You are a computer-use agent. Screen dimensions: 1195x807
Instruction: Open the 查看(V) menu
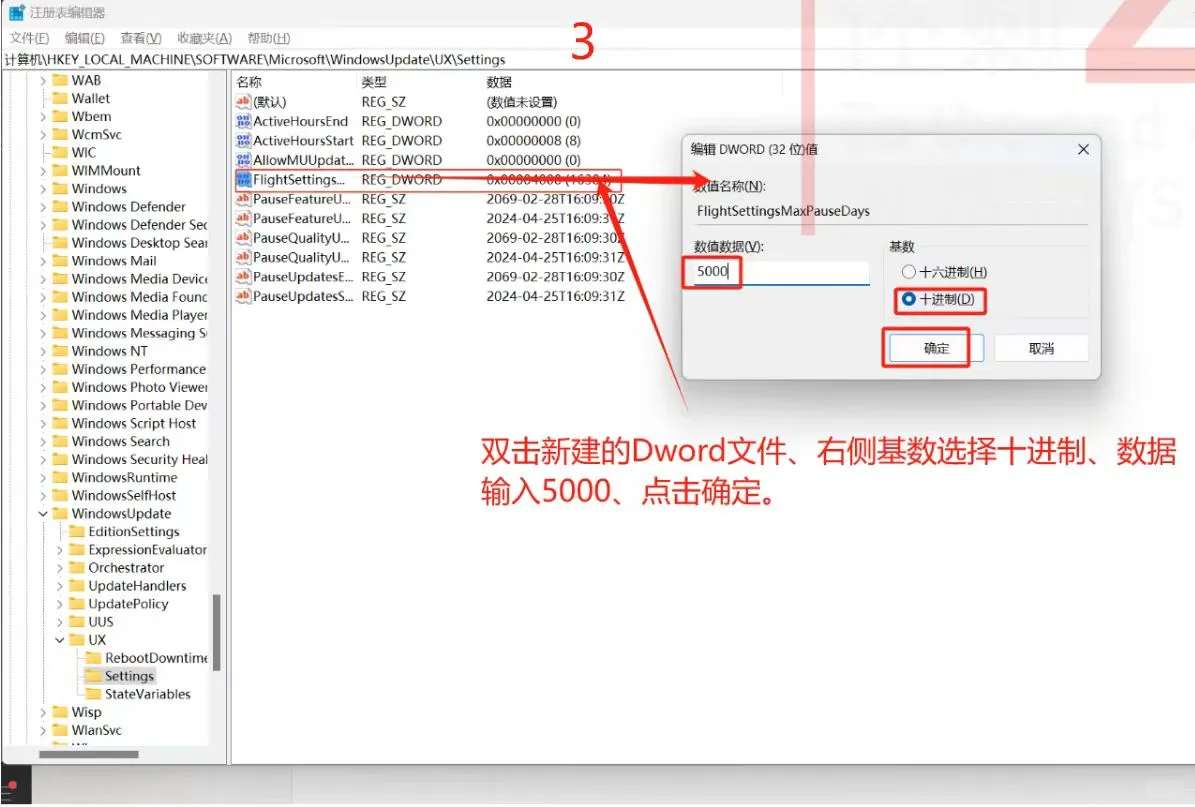point(141,38)
